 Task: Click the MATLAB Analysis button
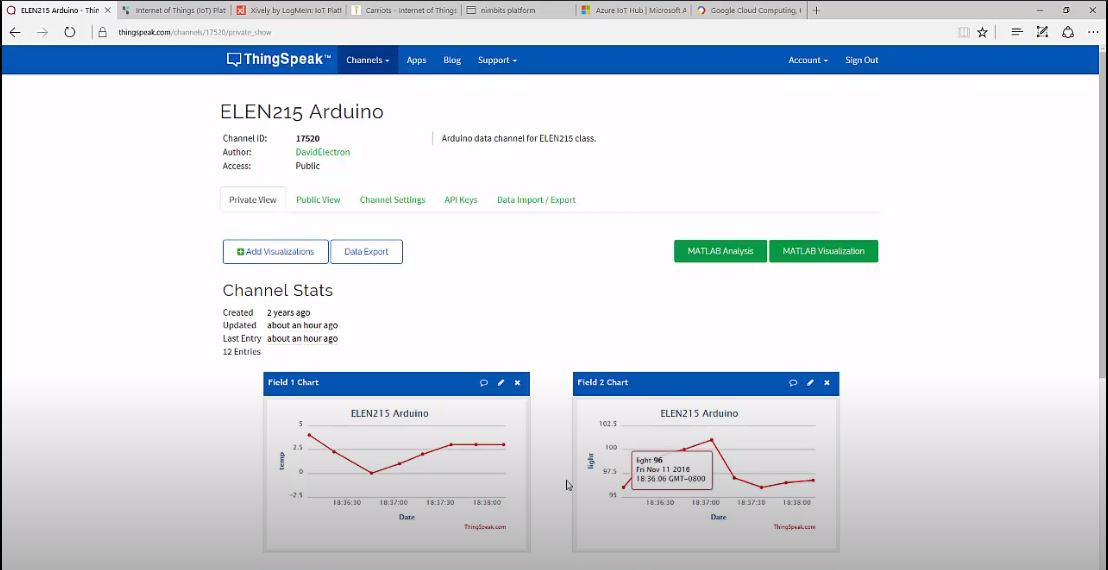(x=720, y=251)
